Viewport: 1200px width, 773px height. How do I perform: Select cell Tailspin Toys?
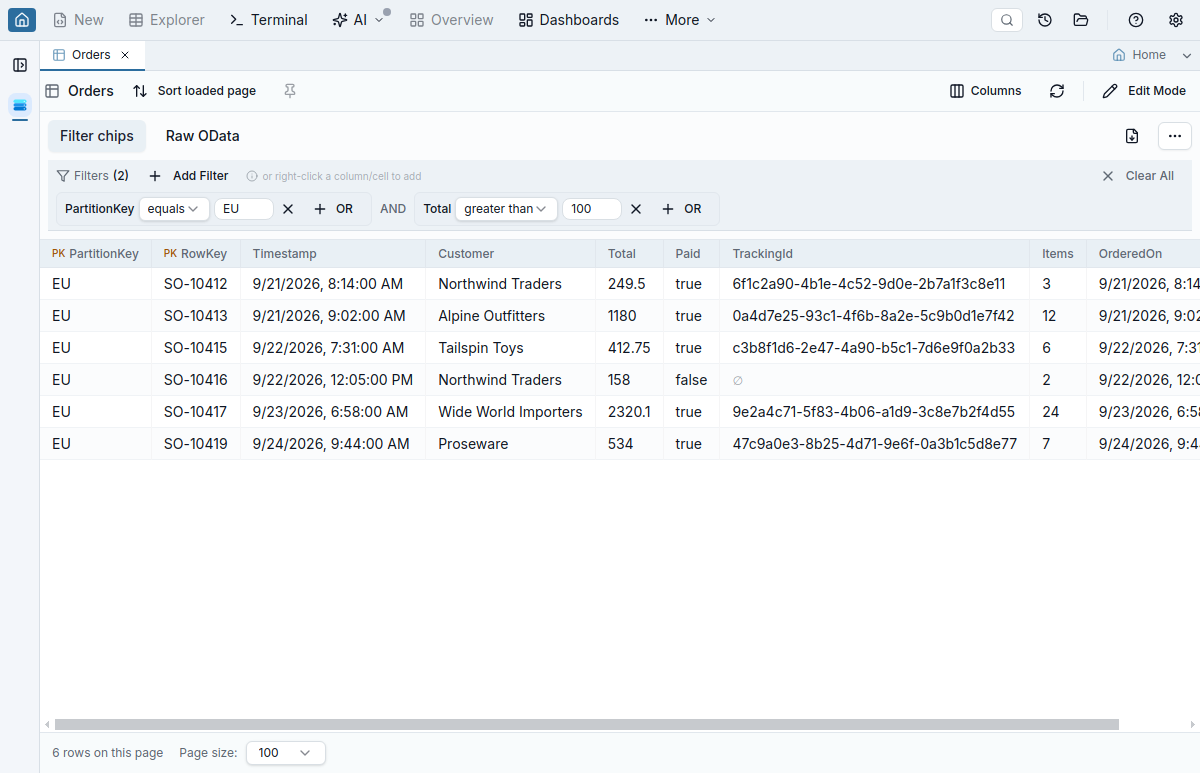(x=511, y=348)
